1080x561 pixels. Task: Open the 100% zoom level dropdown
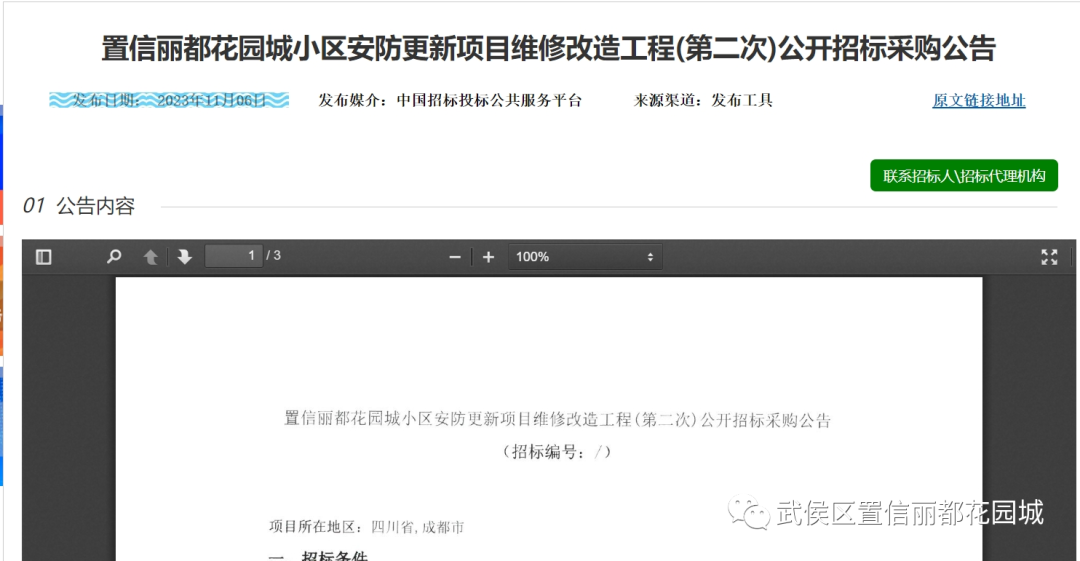click(585, 257)
